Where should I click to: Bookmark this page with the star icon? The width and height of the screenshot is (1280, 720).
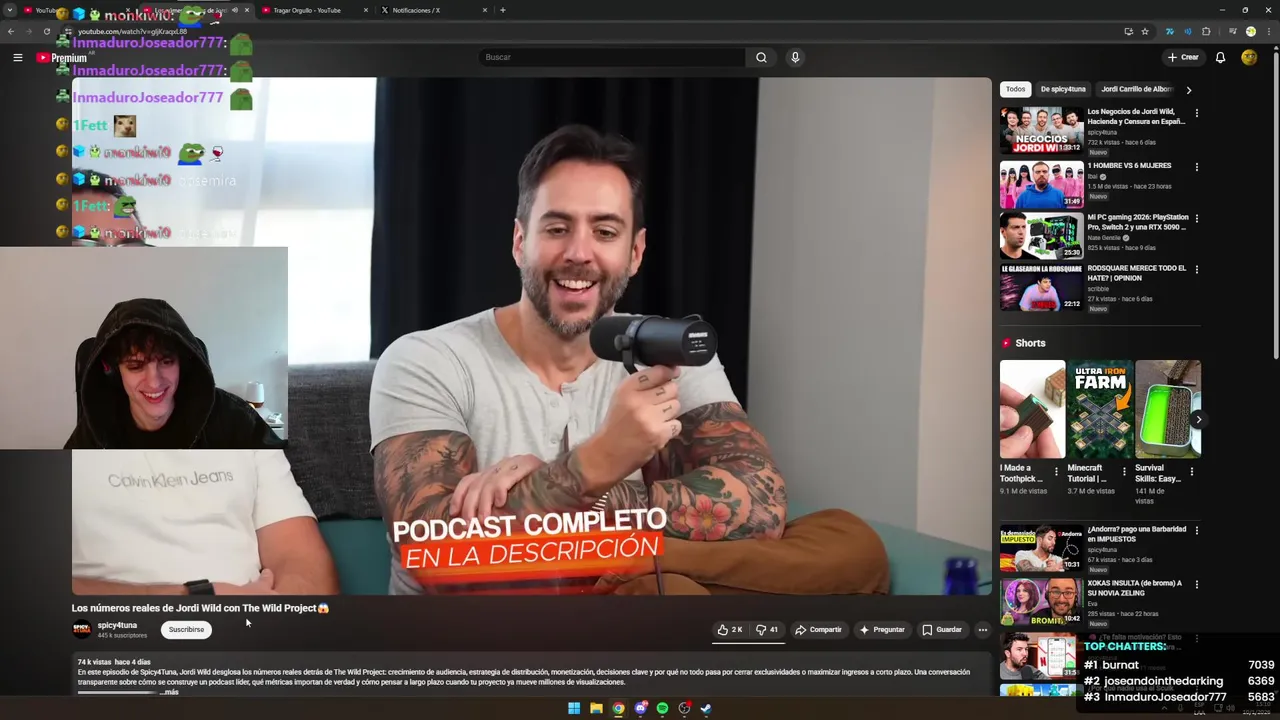[1145, 31]
